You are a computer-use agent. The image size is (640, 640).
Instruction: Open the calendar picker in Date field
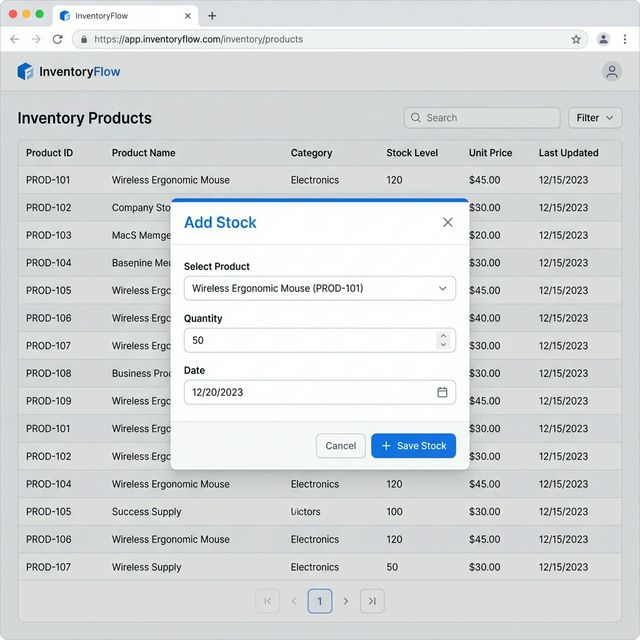point(442,392)
